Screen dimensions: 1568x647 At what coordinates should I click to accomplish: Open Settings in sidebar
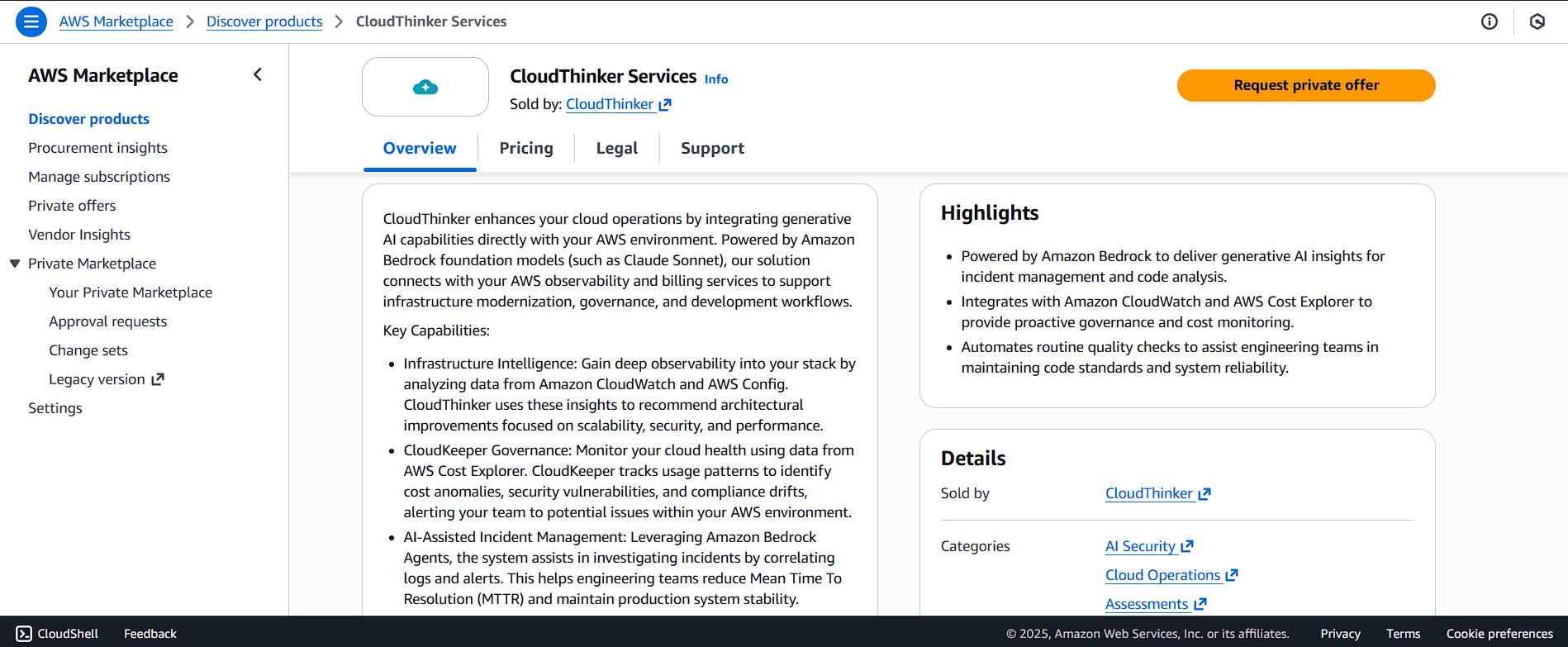click(x=55, y=408)
